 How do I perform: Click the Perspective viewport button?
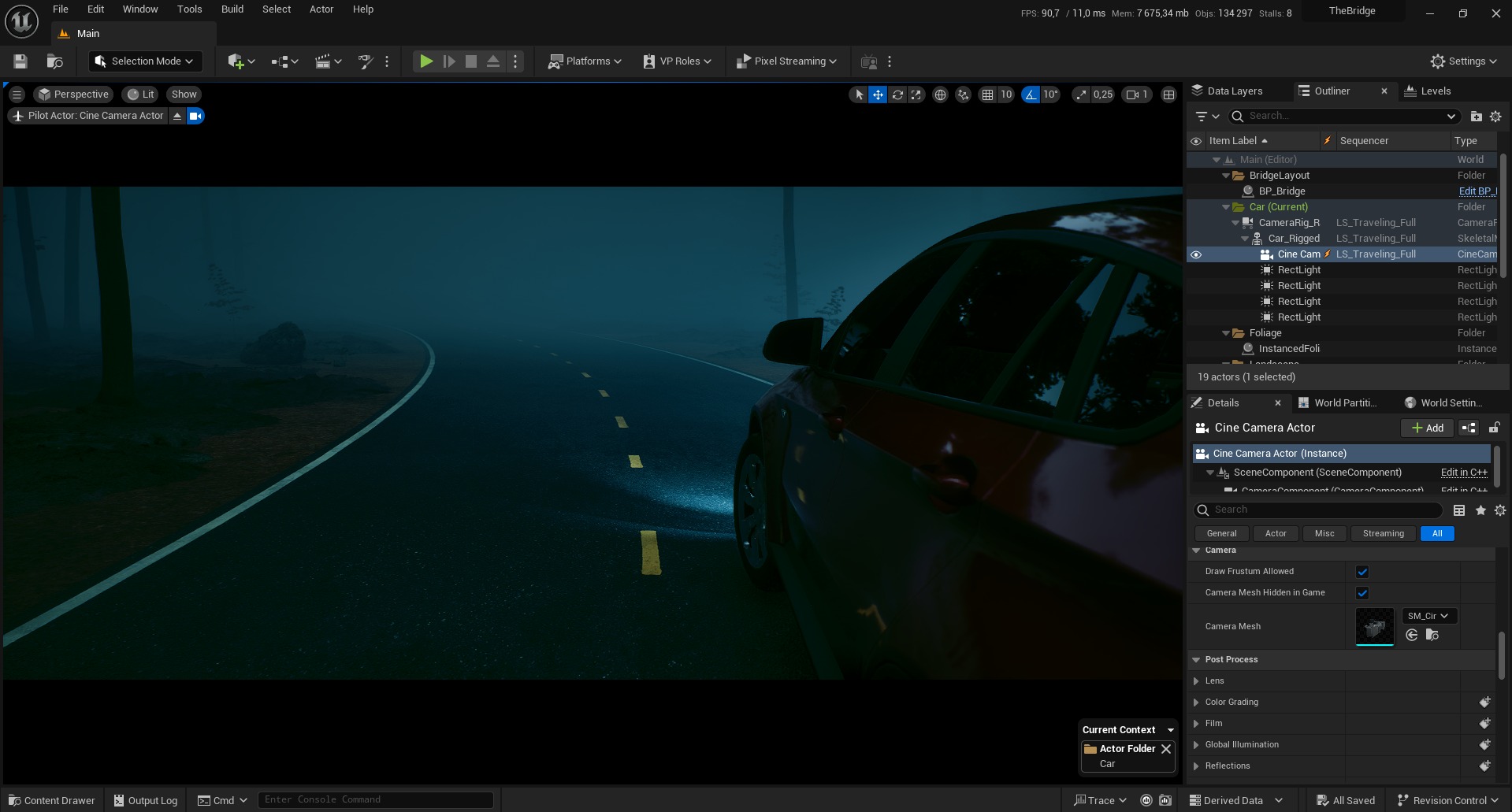[x=73, y=95]
